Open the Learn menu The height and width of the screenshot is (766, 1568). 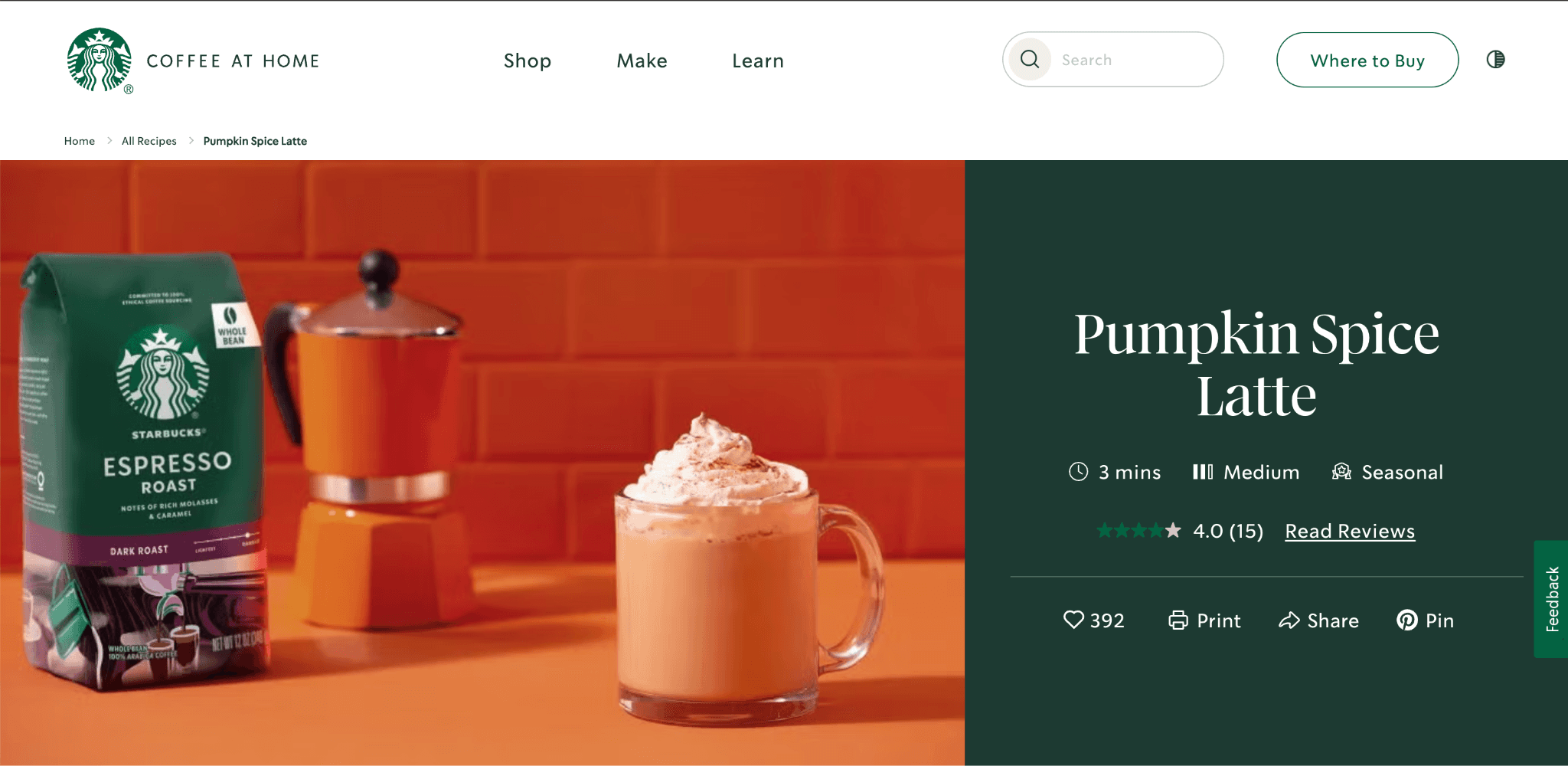point(758,61)
